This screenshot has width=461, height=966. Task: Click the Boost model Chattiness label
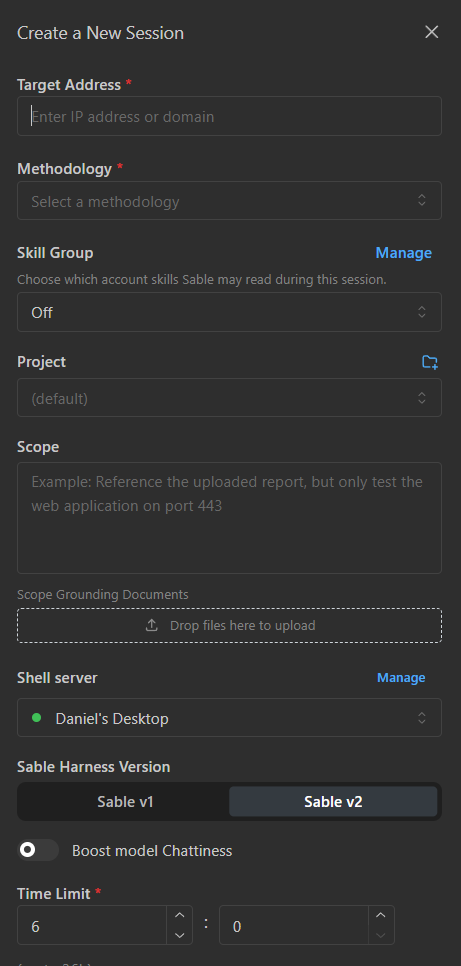[x=152, y=851]
